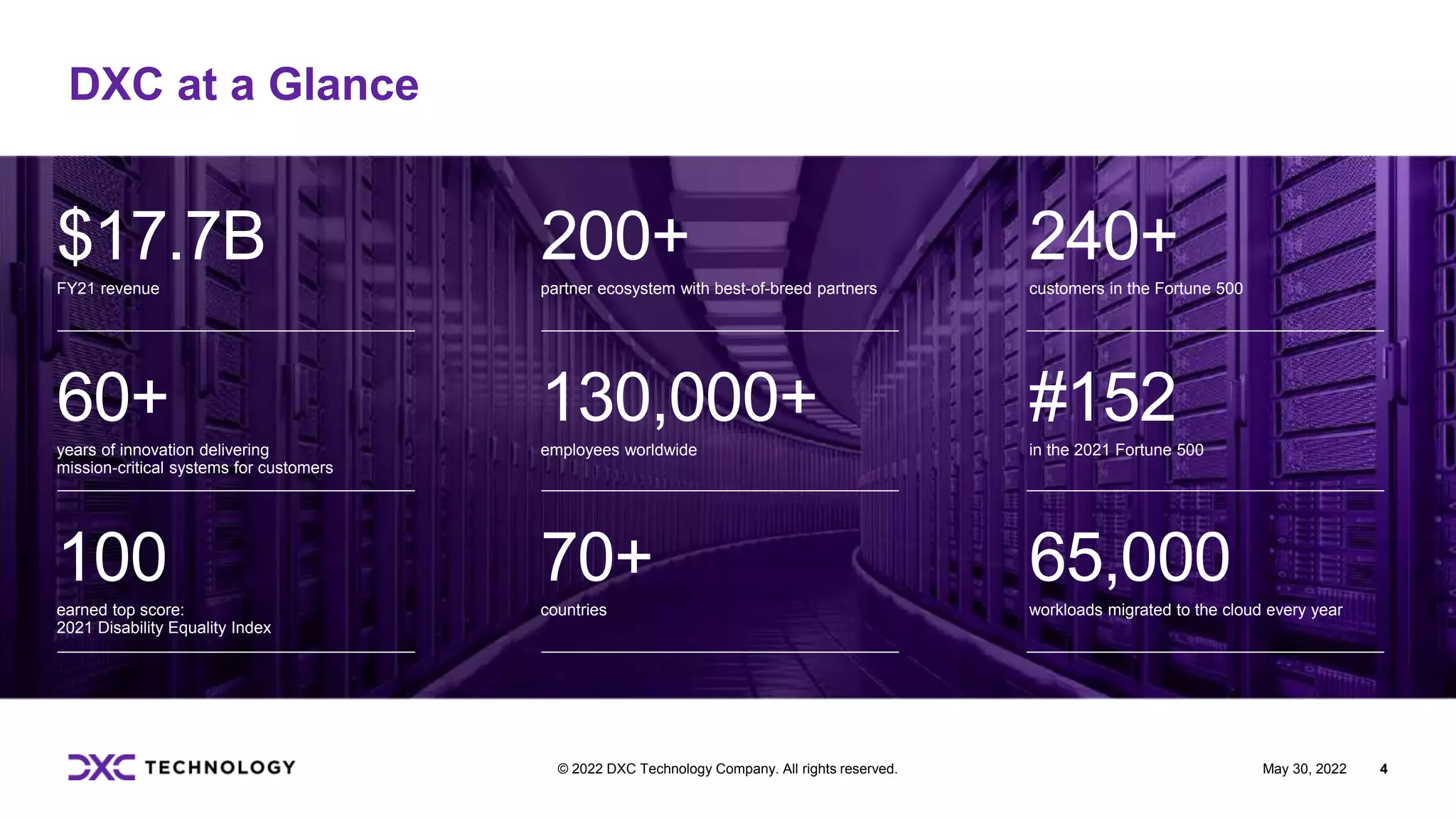Click the 240+ customers figure
The image size is (1456, 819).
click(1102, 236)
